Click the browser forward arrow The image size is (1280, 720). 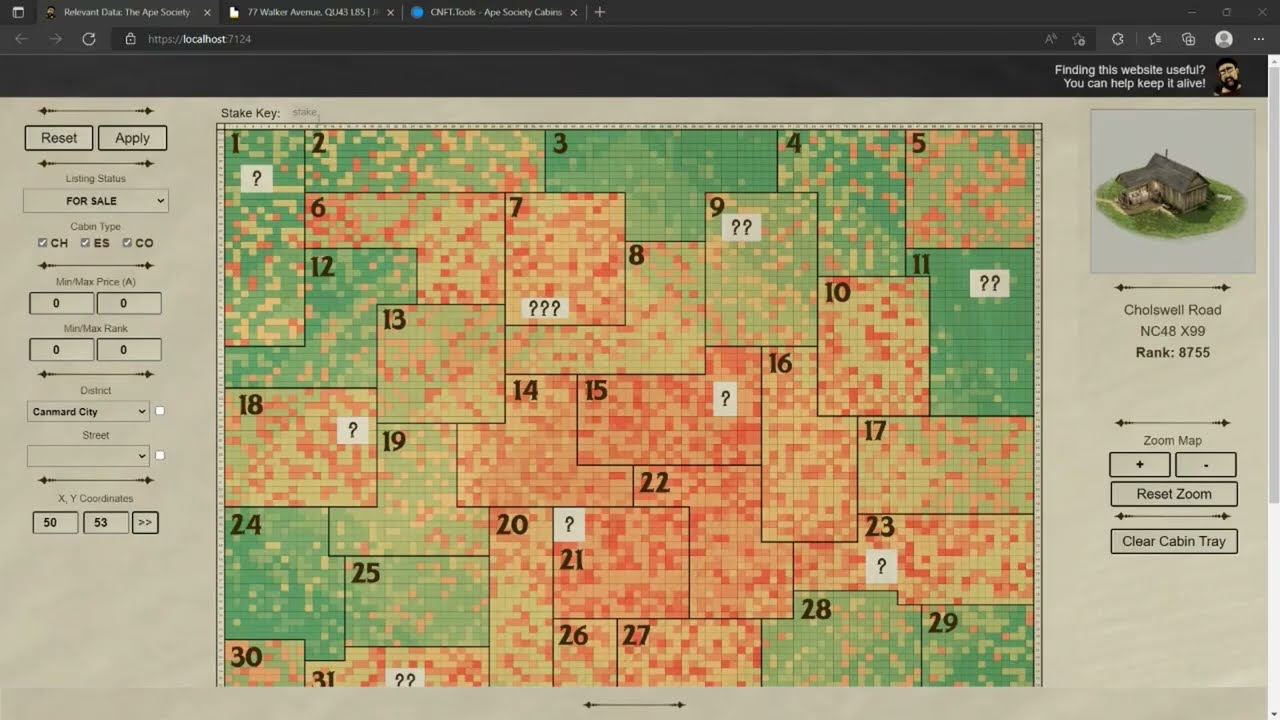point(55,39)
